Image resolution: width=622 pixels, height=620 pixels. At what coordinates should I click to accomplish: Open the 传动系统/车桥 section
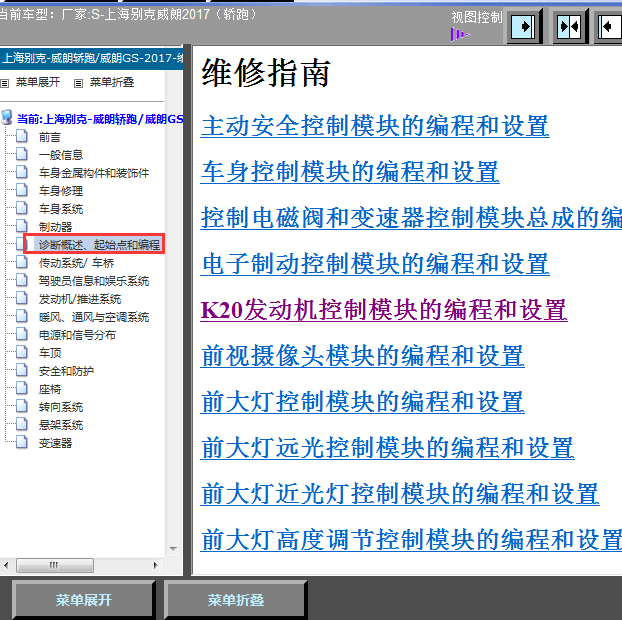tap(76, 263)
